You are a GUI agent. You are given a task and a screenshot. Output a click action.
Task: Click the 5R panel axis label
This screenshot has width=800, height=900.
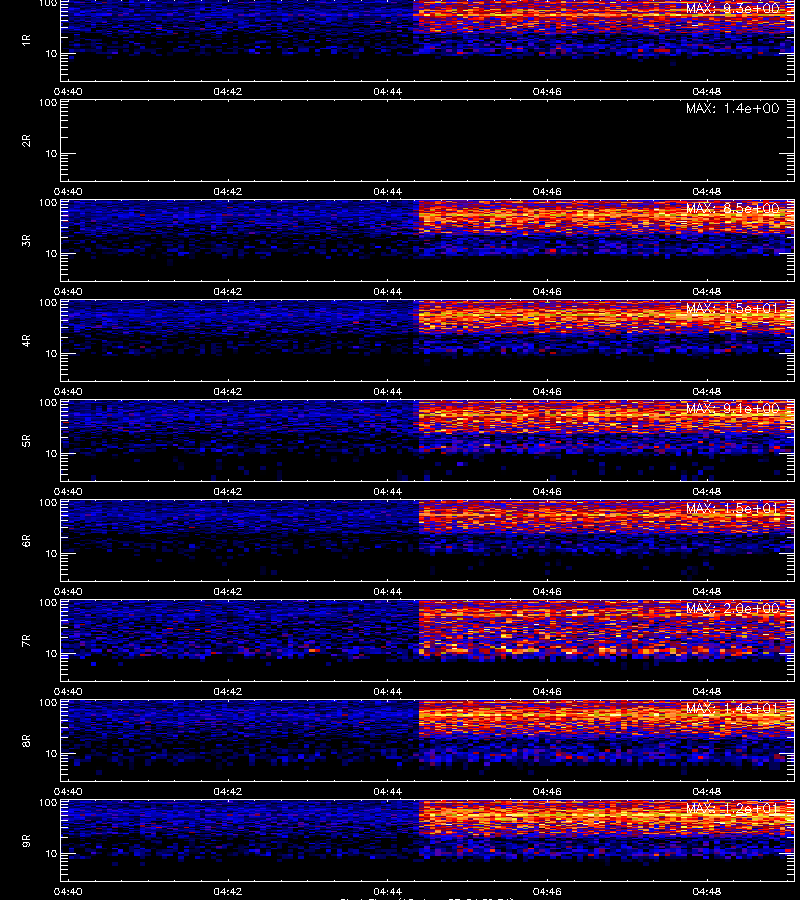(26, 441)
